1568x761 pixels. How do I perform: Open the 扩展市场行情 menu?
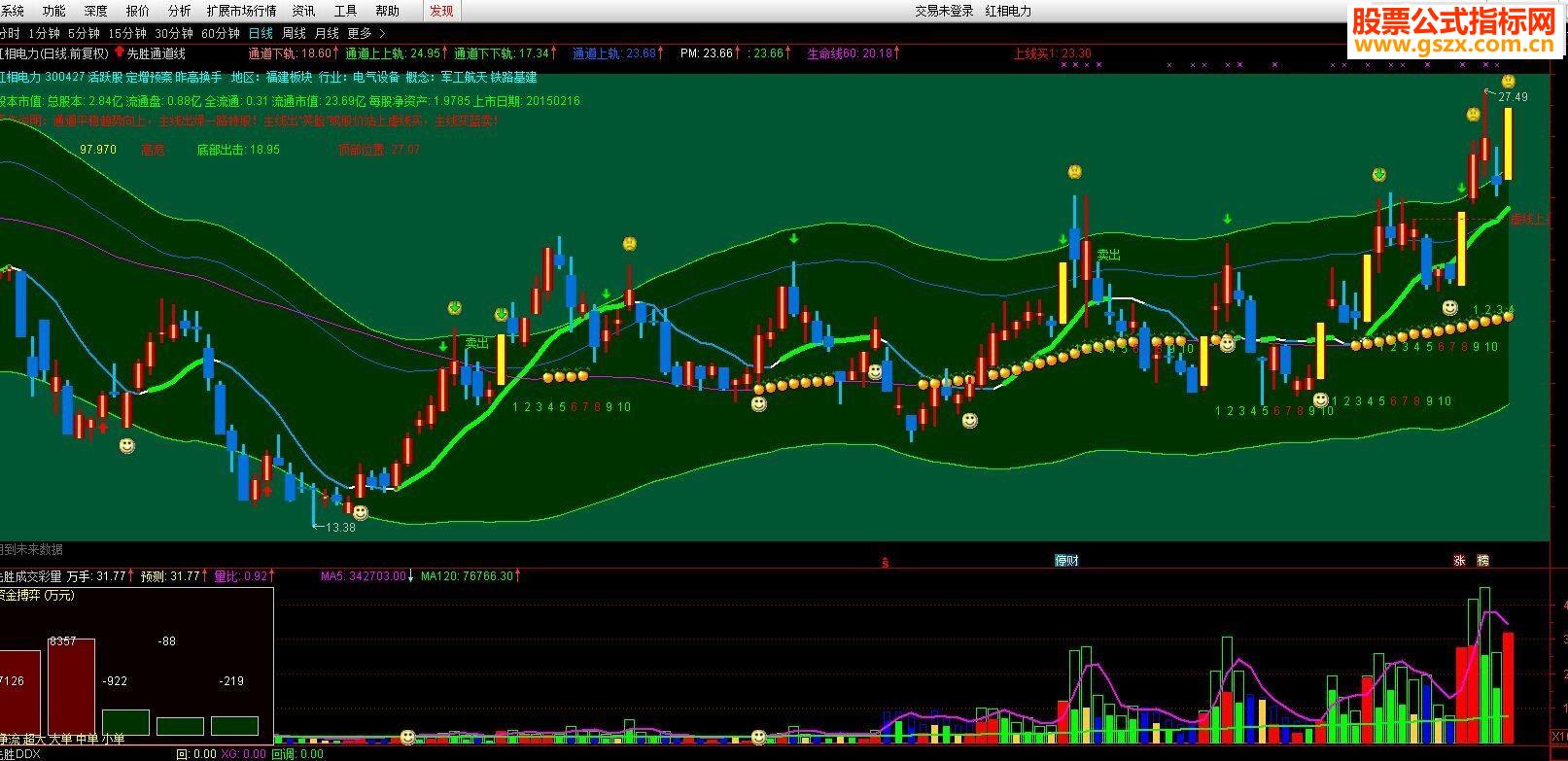241,11
